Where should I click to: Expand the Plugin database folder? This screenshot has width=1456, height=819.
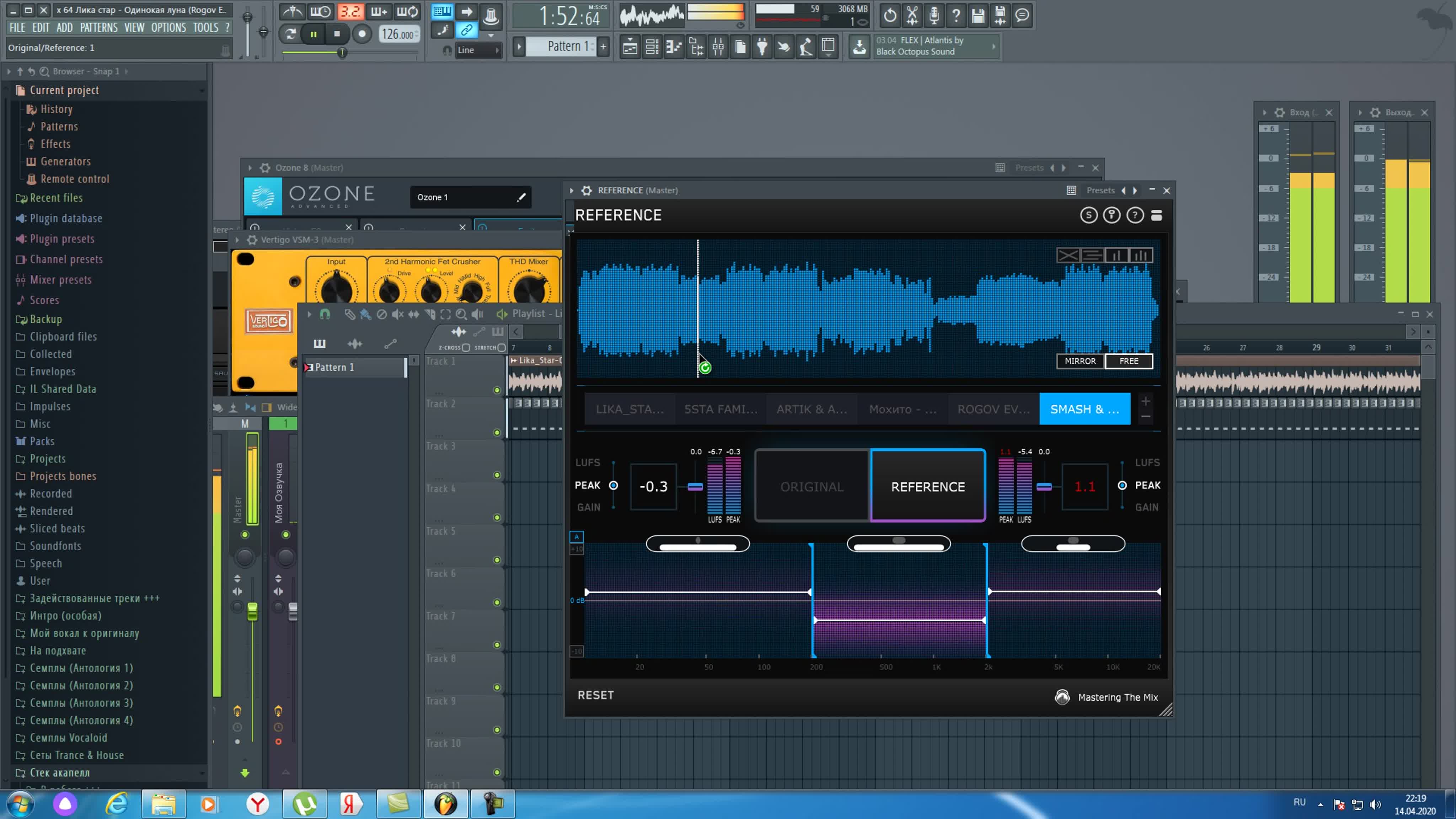pos(66,218)
